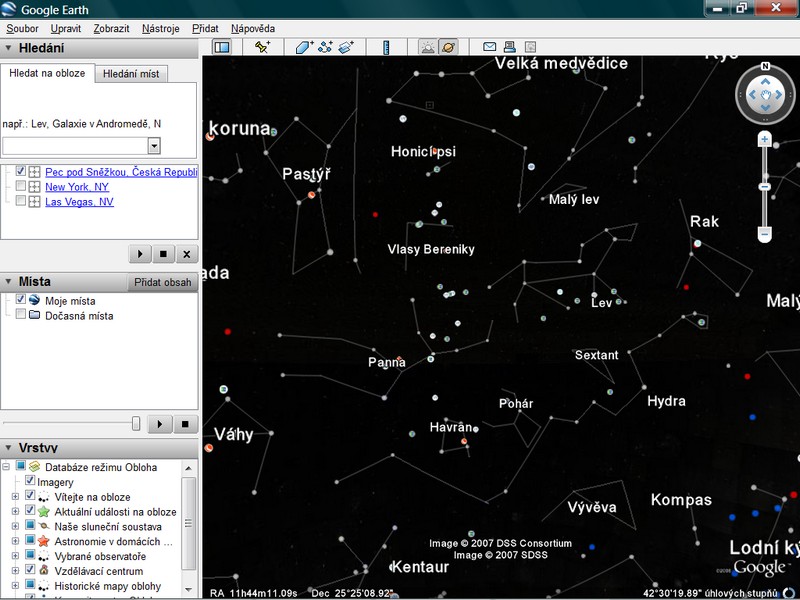This screenshot has width=800, height=600.
Task: Select the Hledat na obloze tab
Action: point(47,73)
